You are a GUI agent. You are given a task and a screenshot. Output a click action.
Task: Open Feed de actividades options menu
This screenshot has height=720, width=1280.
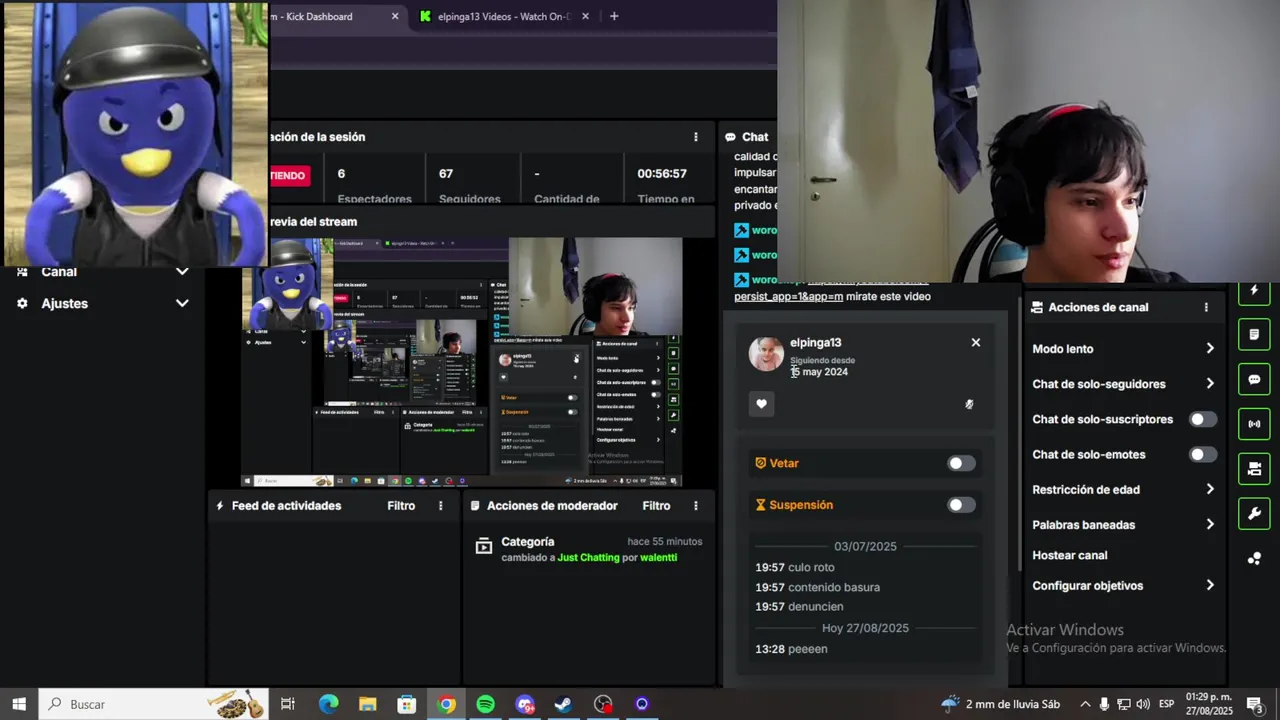point(440,506)
